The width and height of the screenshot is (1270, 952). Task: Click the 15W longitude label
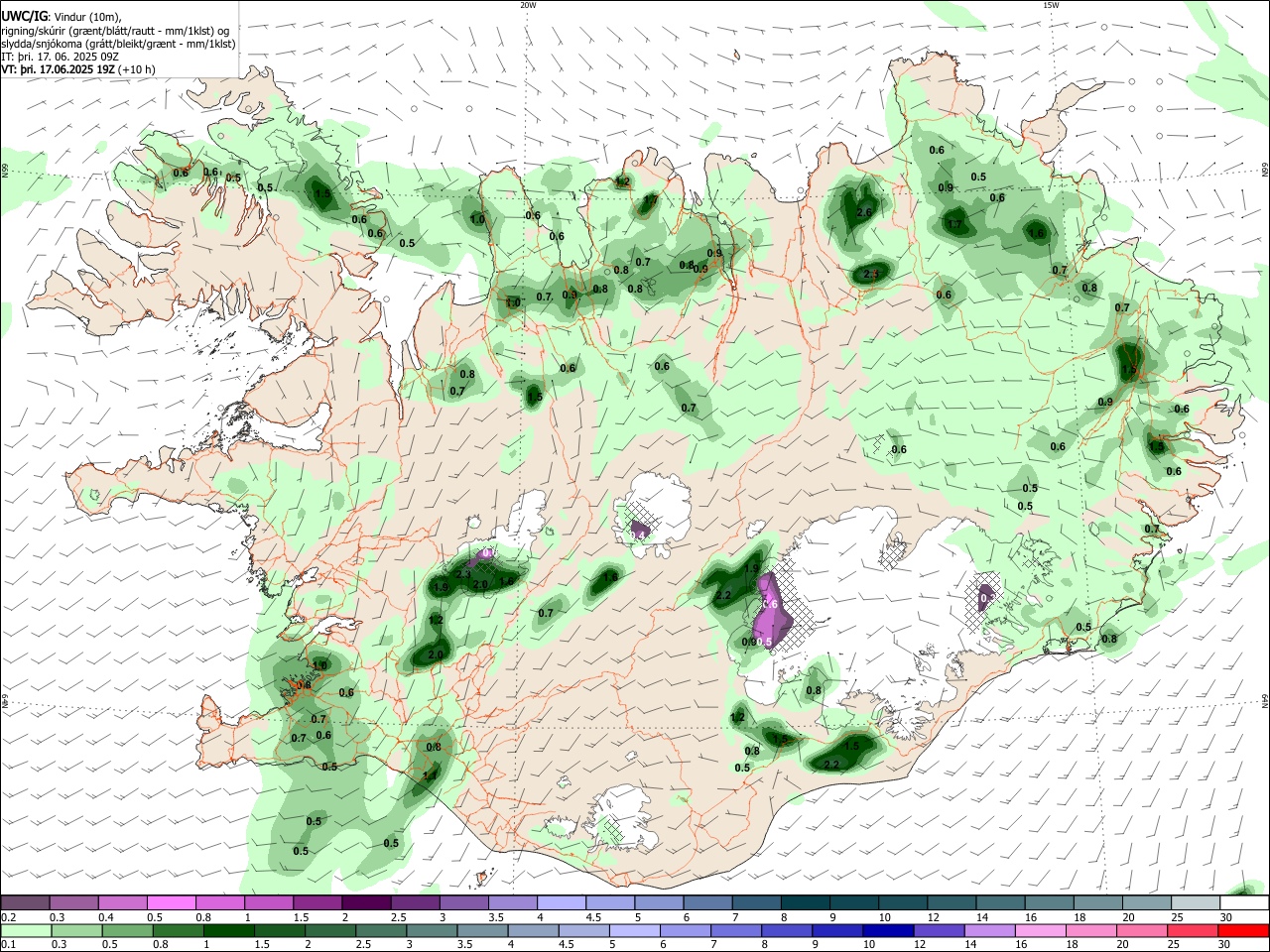1051,5
